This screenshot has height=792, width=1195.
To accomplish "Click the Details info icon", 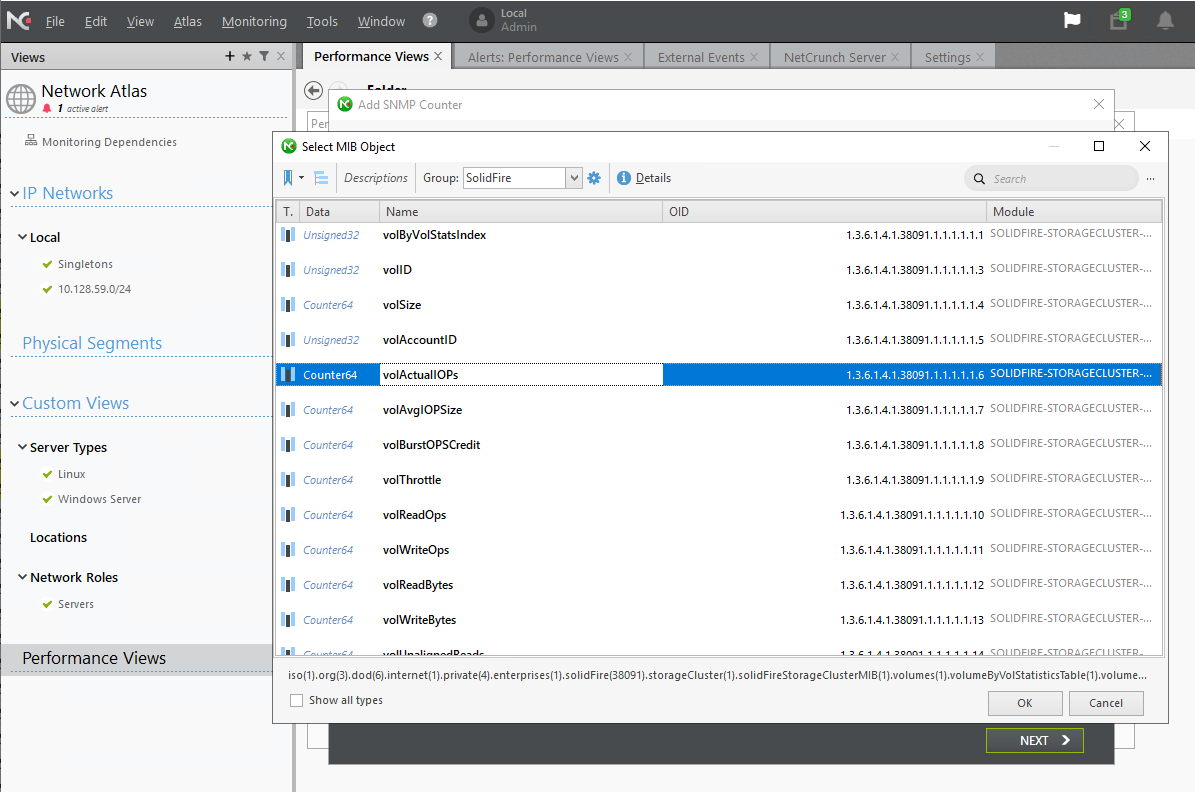I will coord(623,178).
